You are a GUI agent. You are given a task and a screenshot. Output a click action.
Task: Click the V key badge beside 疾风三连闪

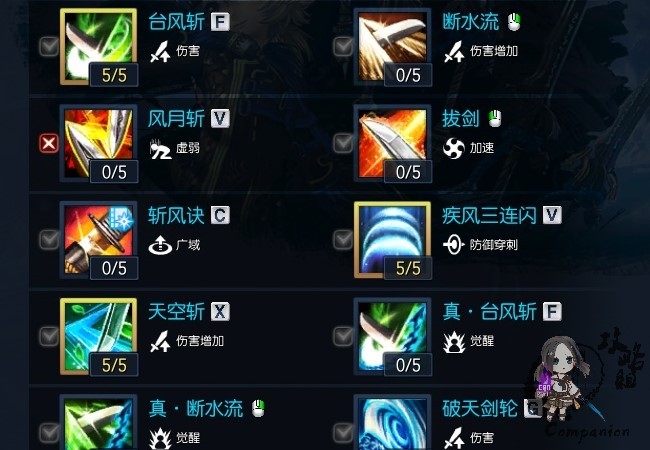552,215
